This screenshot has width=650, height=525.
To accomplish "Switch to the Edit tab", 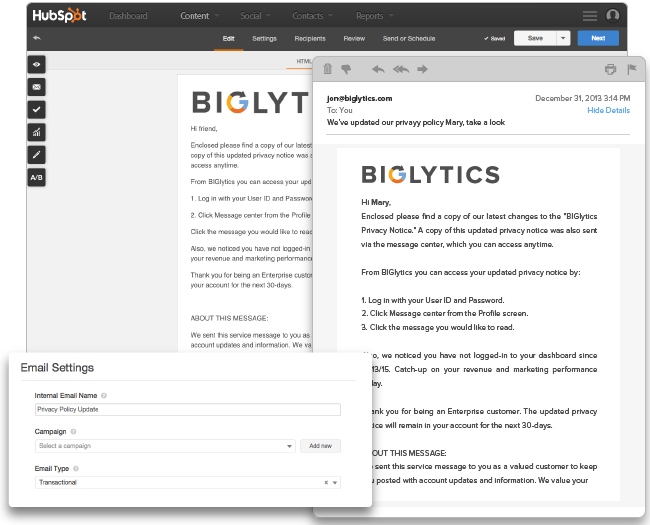I will point(228,39).
